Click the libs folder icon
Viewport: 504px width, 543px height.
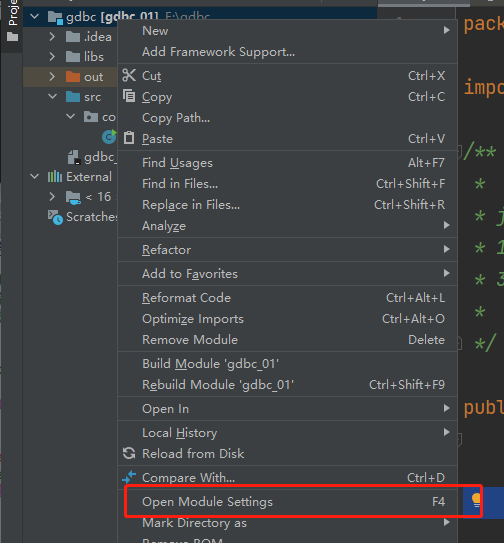coord(73,56)
